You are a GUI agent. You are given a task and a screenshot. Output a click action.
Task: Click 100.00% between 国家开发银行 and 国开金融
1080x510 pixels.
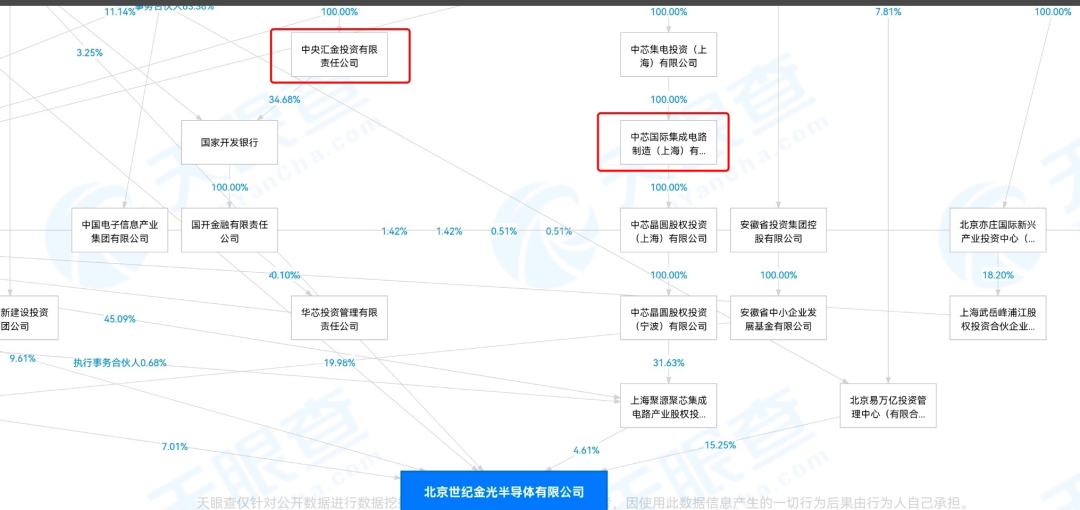pyautogui.click(x=229, y=187)
